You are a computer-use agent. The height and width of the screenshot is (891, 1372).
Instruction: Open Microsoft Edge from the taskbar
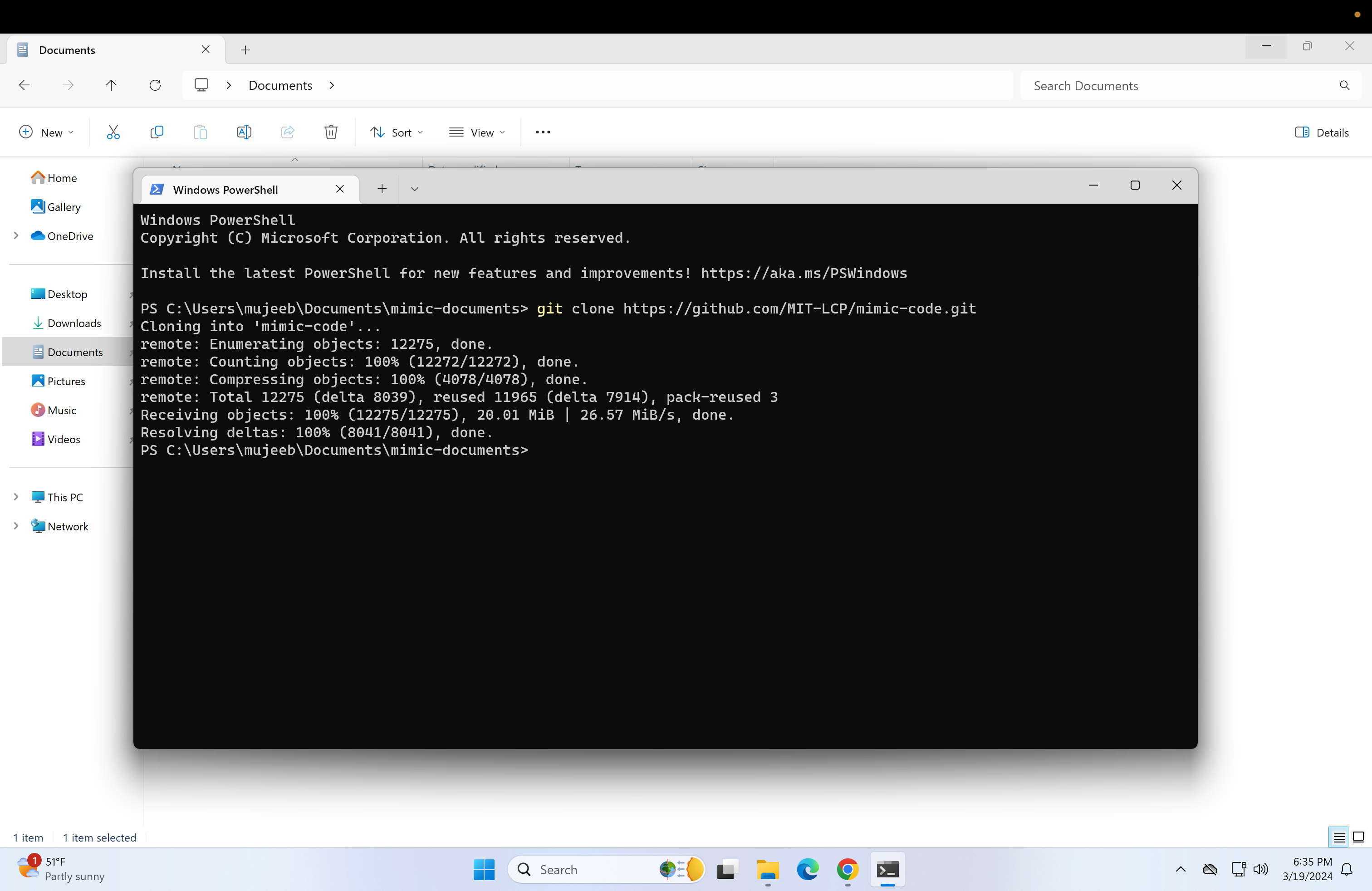807,869
